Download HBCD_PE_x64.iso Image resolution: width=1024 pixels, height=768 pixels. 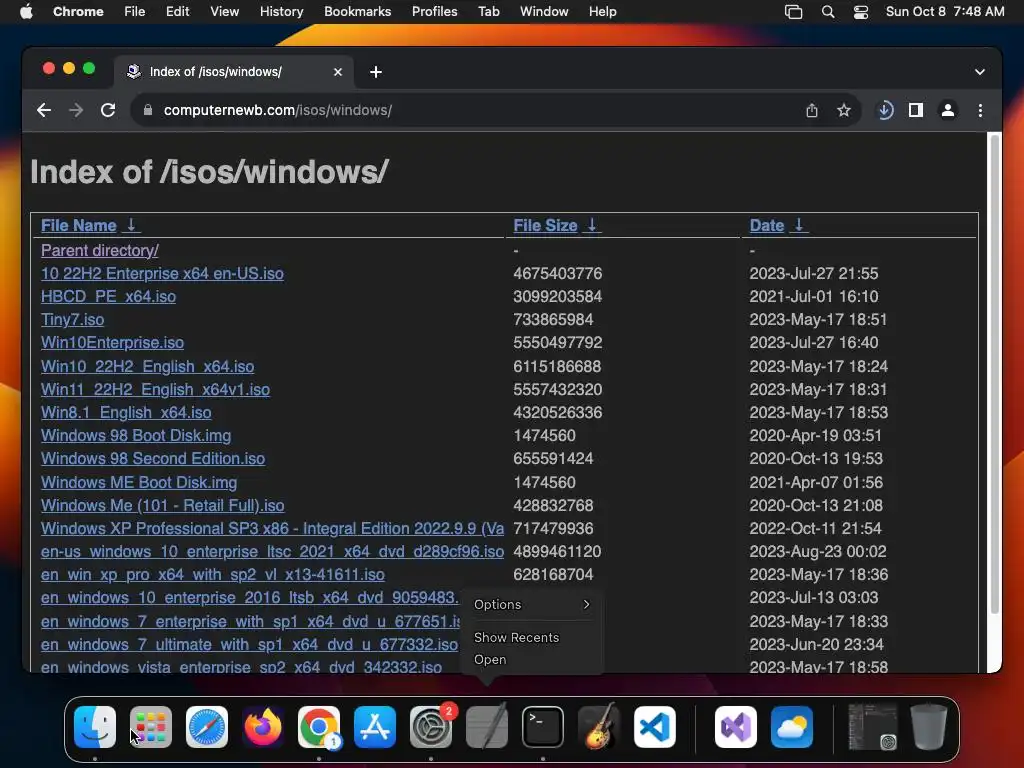[108, 296]
